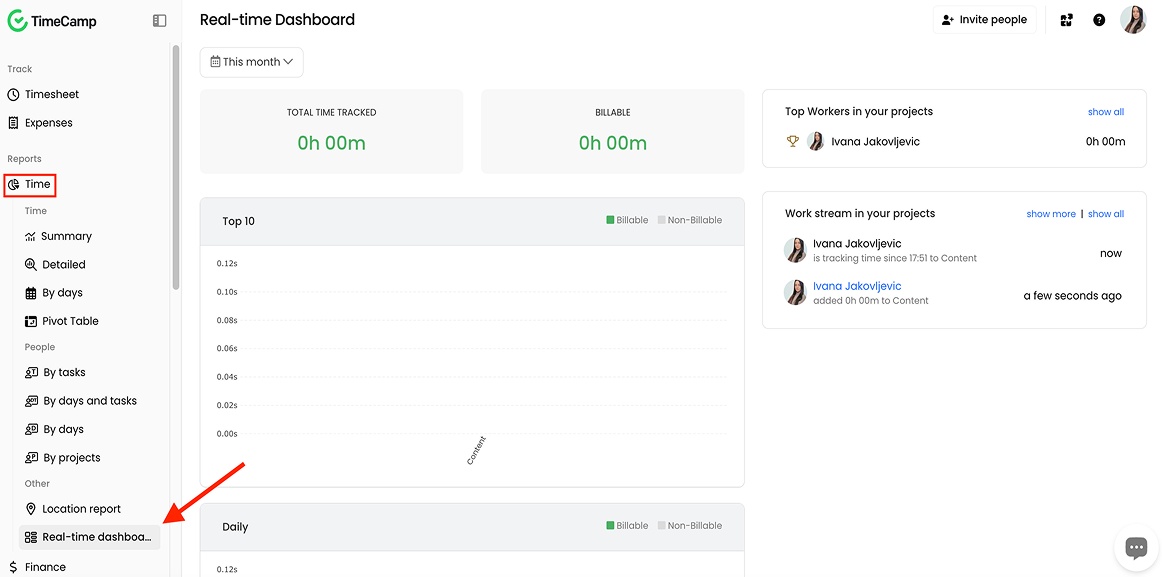Image resolution: width=1162 pixels, height=577 pixels.
Task: Click show all for Top Workers
Action: pyautogui.click(x=1105, y=111)
